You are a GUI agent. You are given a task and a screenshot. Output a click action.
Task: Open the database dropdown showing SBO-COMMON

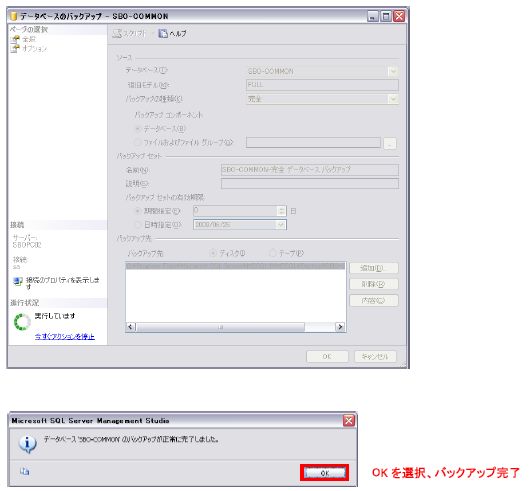(393, 71)
